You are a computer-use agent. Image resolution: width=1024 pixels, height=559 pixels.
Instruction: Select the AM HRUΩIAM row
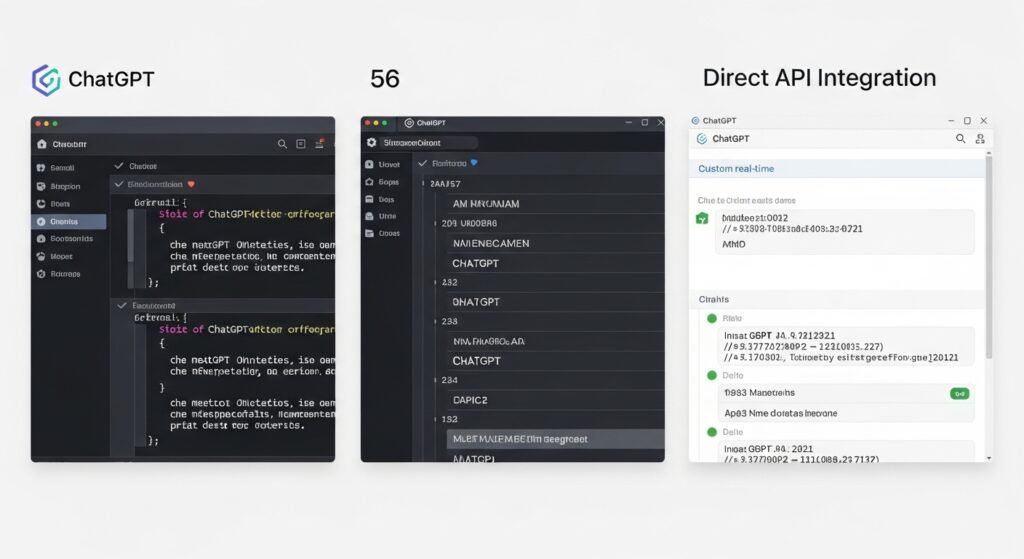coord(555,204)
